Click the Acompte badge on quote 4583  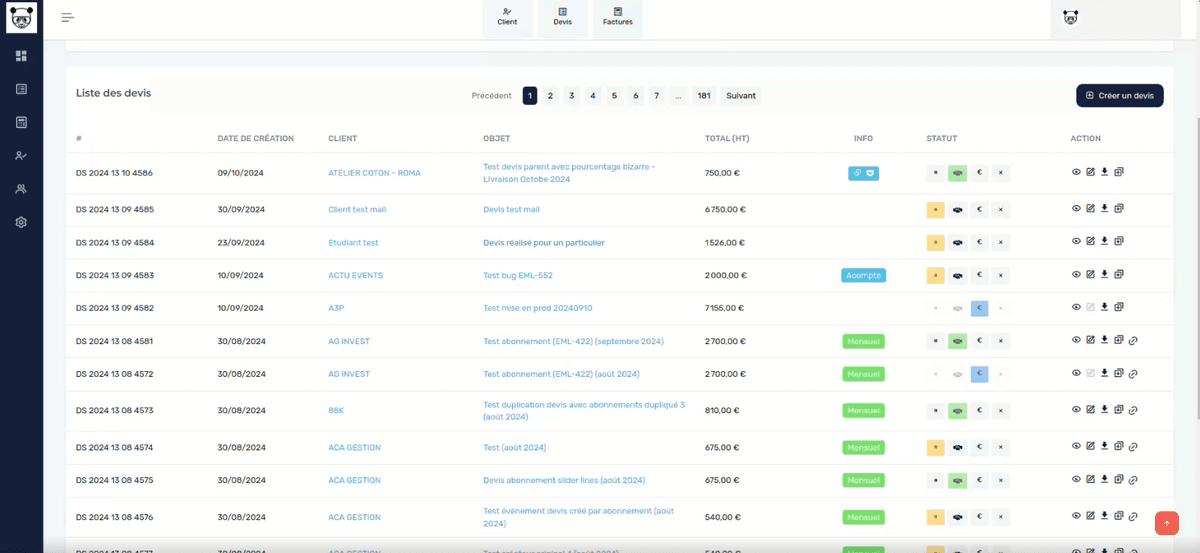[864, 275]
